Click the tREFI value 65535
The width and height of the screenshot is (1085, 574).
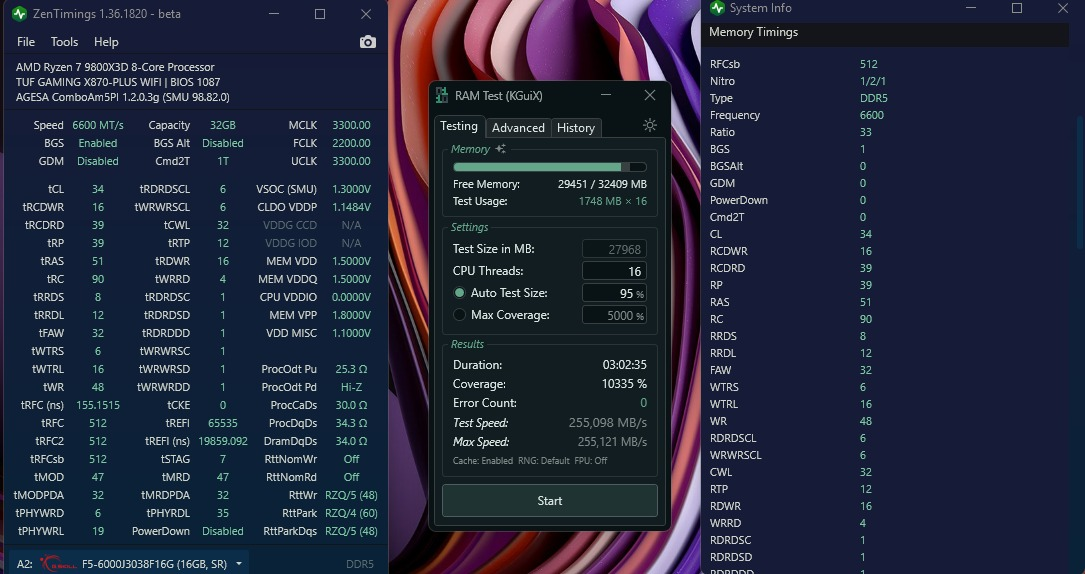click(x=223, y=423)
